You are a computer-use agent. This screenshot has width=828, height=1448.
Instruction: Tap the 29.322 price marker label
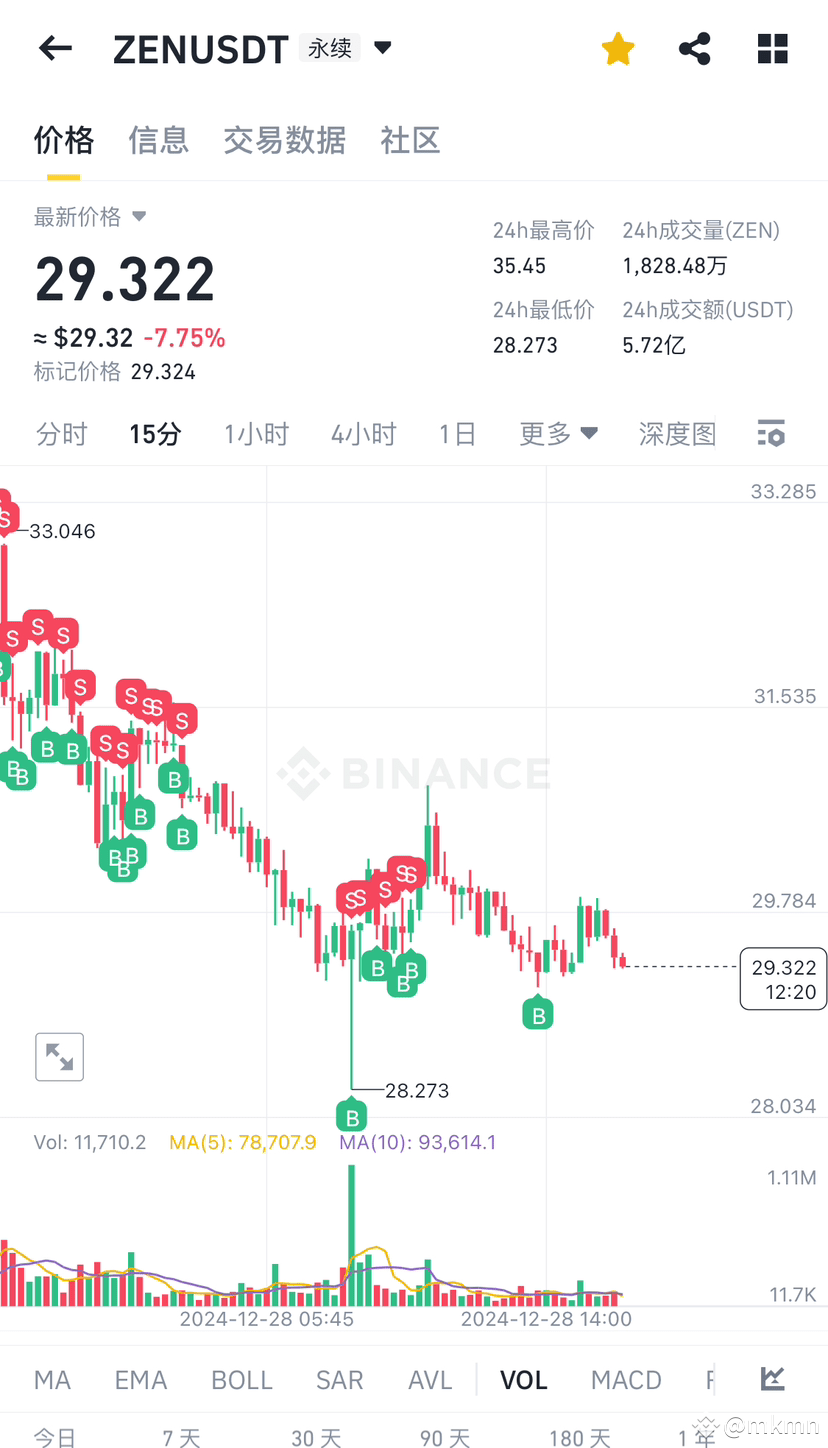(783, 978)
